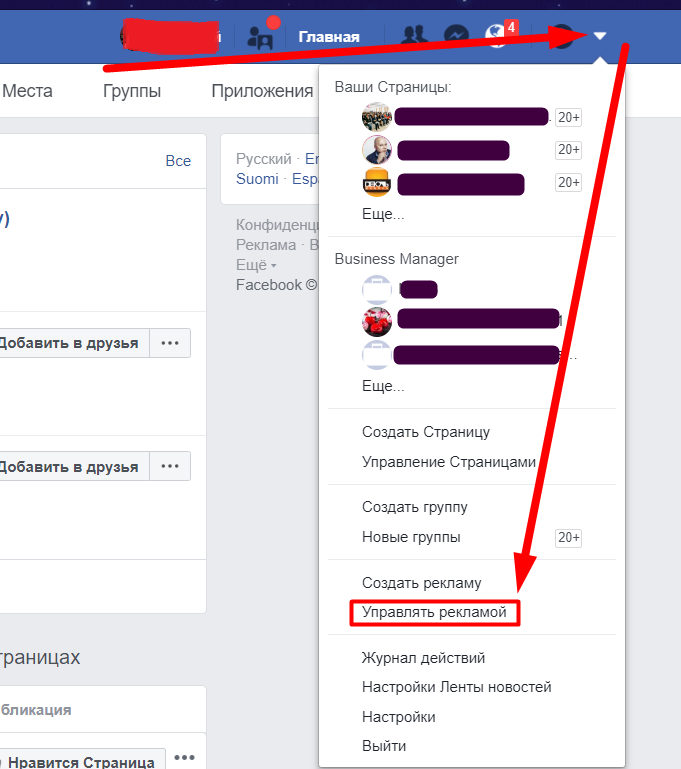Open Журнал действий
Image resolution: width=681 pixels, height=769 pixels.
pos(423,658)
